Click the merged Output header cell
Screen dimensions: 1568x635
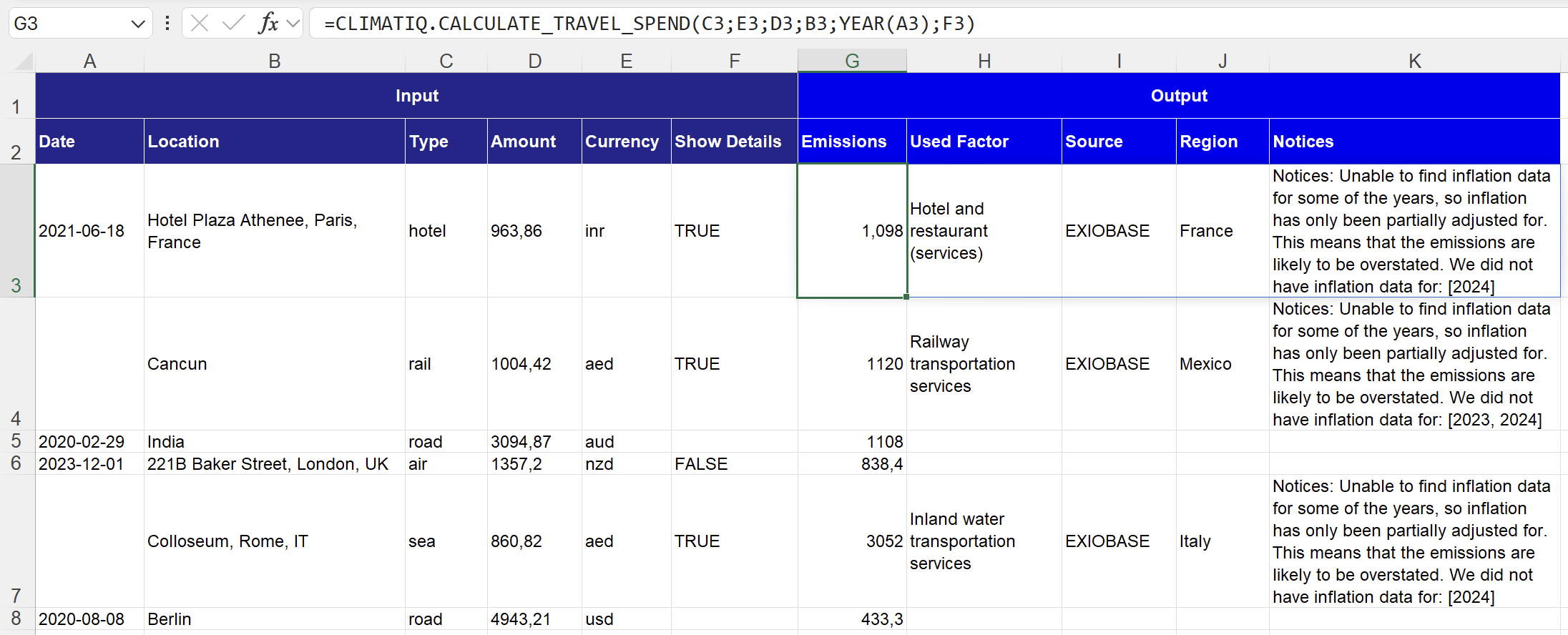pyautogui.click(x=1179, y=96)
